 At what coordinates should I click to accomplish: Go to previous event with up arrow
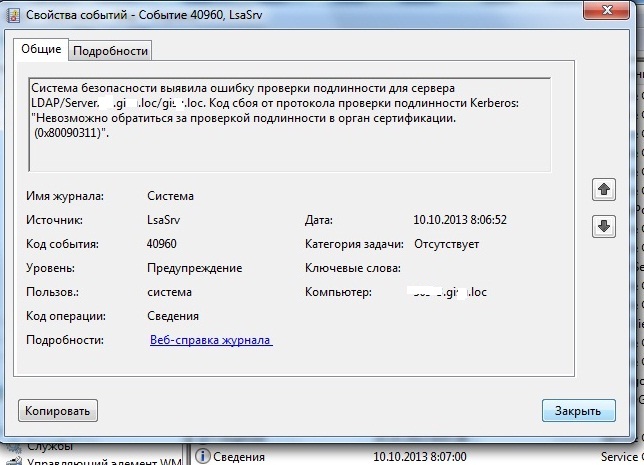point(604,189)
